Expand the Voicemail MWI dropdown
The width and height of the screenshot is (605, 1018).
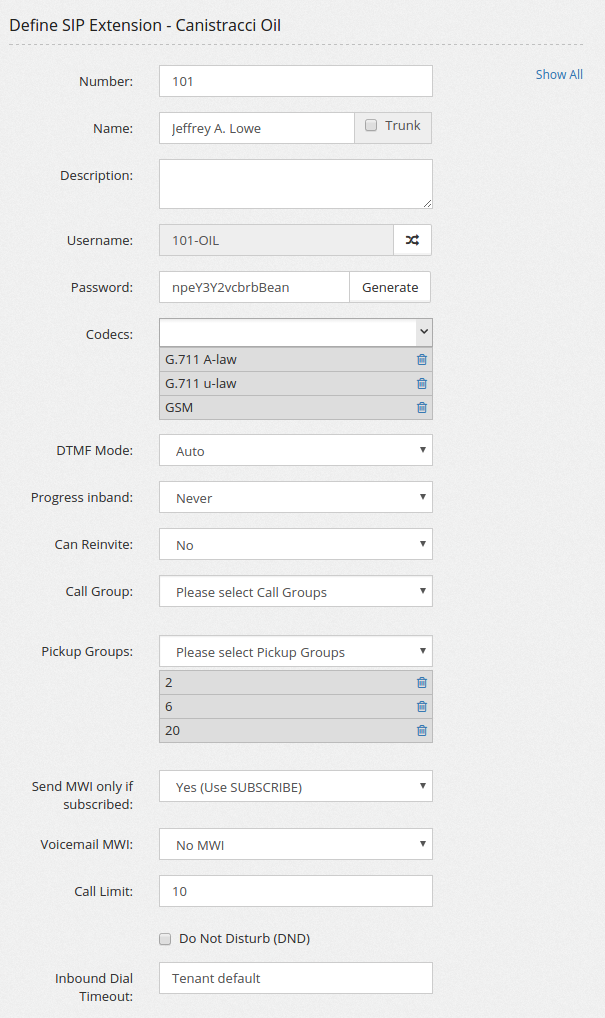coord(295,845)
